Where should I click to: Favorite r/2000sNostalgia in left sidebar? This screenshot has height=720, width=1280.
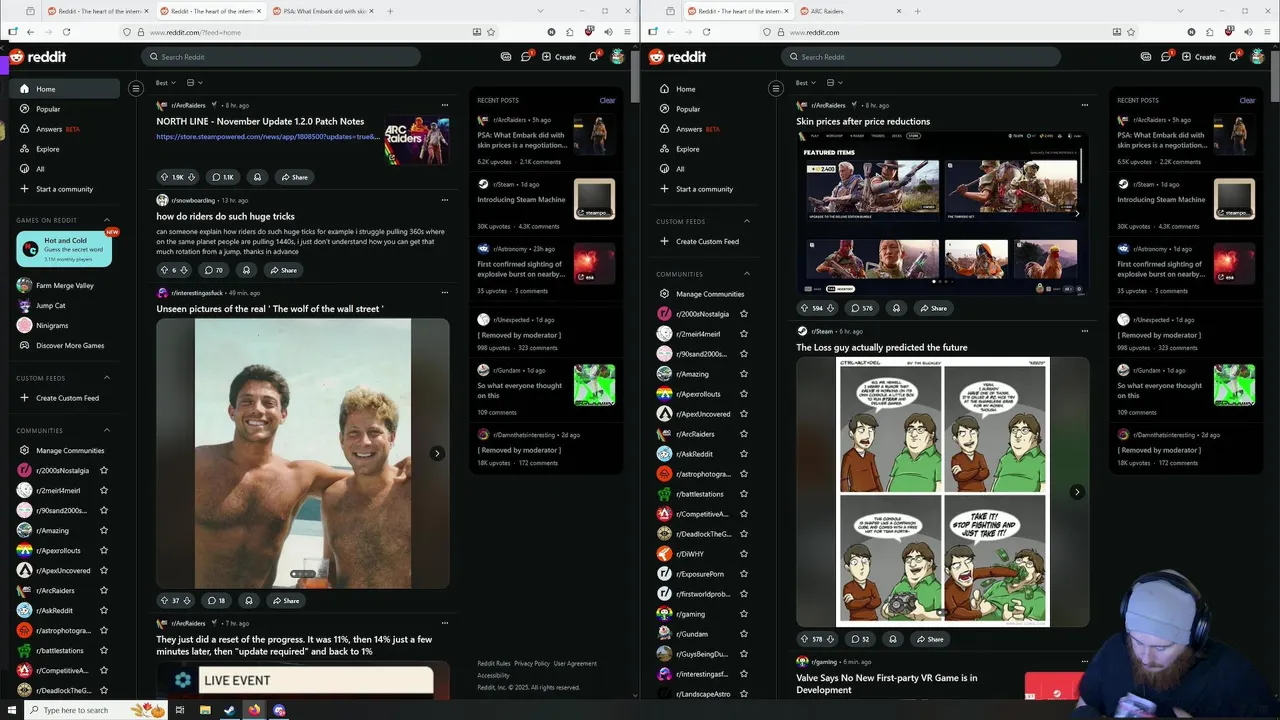[x=103, y=470]
